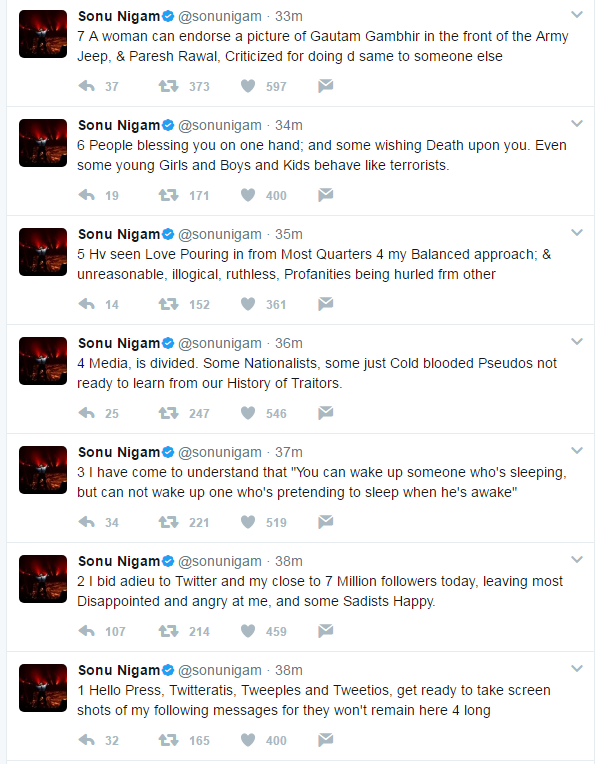
Task: Retweet the tweet about Love Pouring in
Action: click(x=168, y=304)
